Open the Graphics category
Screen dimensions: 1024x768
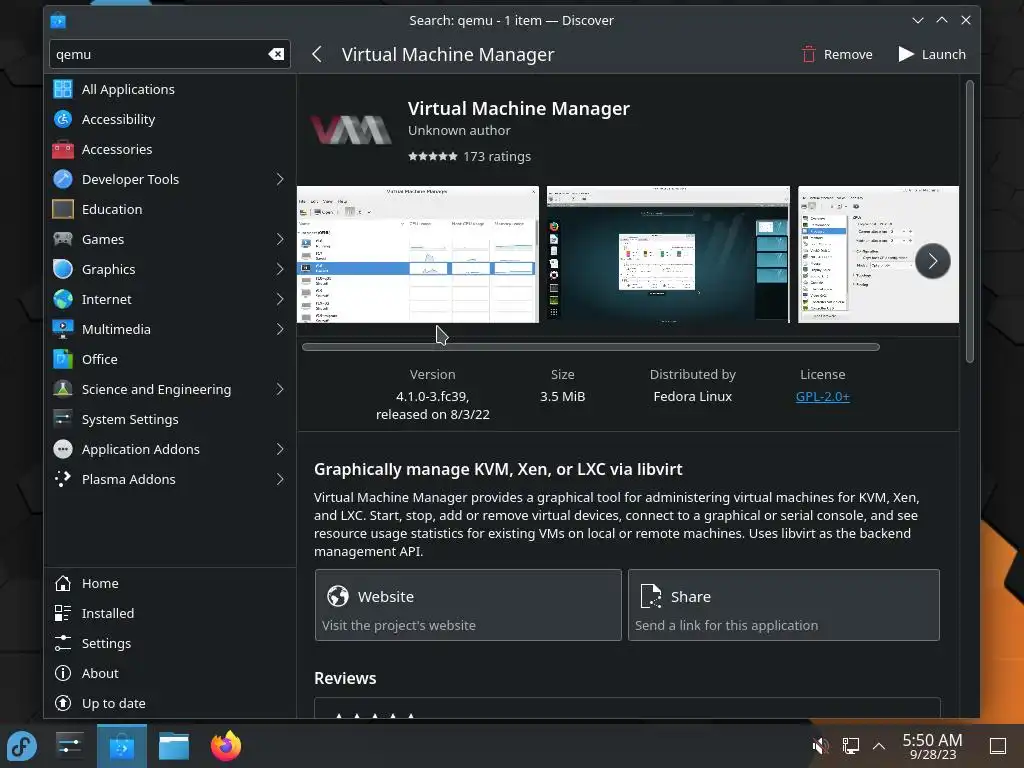pos(170,269)
